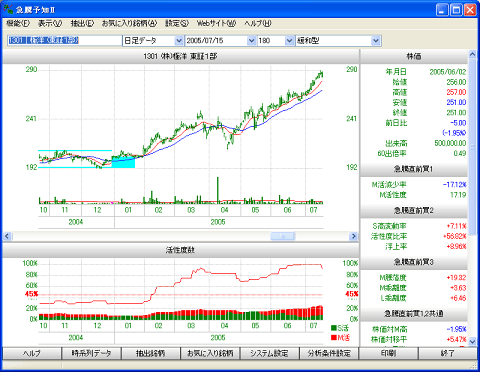480x372 pixels.
Task: Maximize the application window
Action: (456, 10)
